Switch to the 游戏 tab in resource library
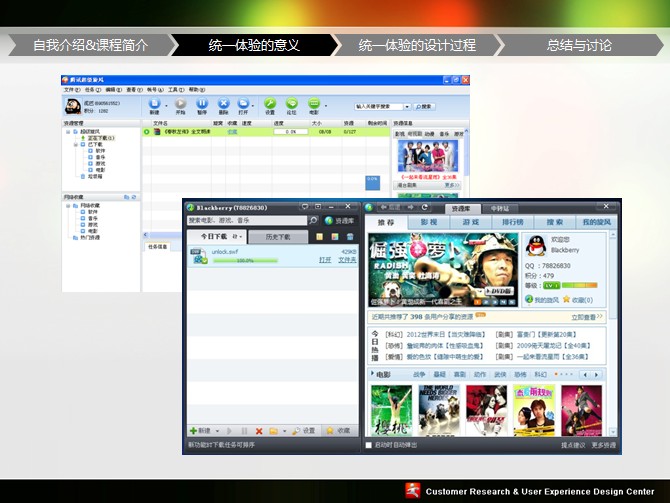 (470, 222)
